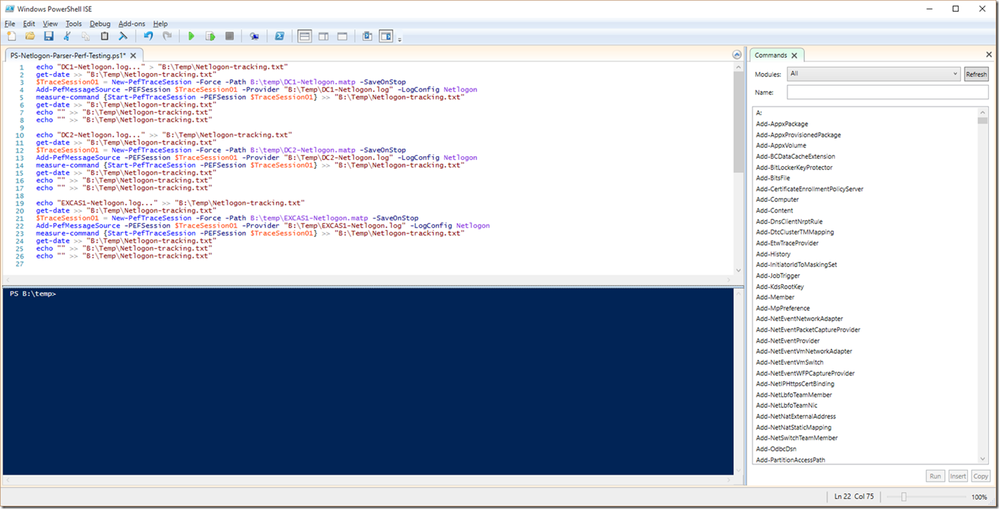Click the New script toolbar icon
The image size is (999, 509).
(x=11, y=36)
